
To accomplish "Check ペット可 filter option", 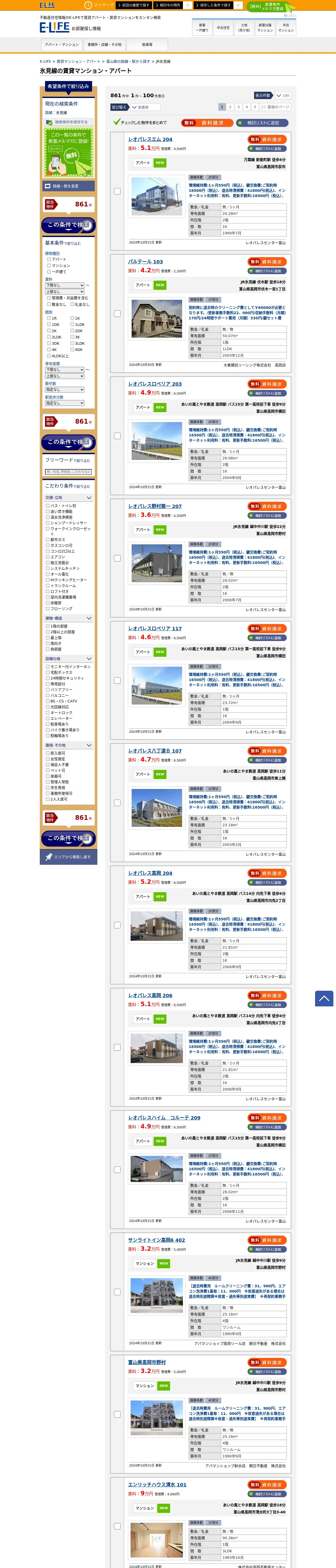I will 48,771.
